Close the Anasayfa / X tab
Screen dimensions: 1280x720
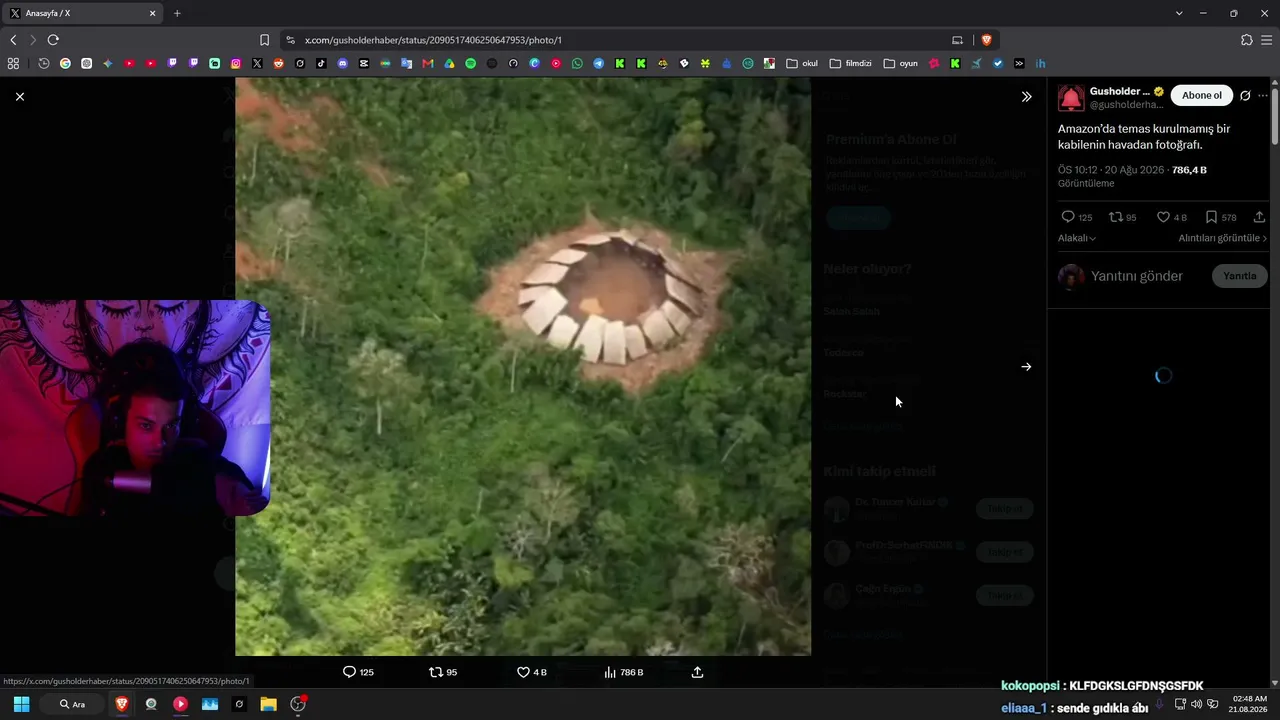coord(153,13)
